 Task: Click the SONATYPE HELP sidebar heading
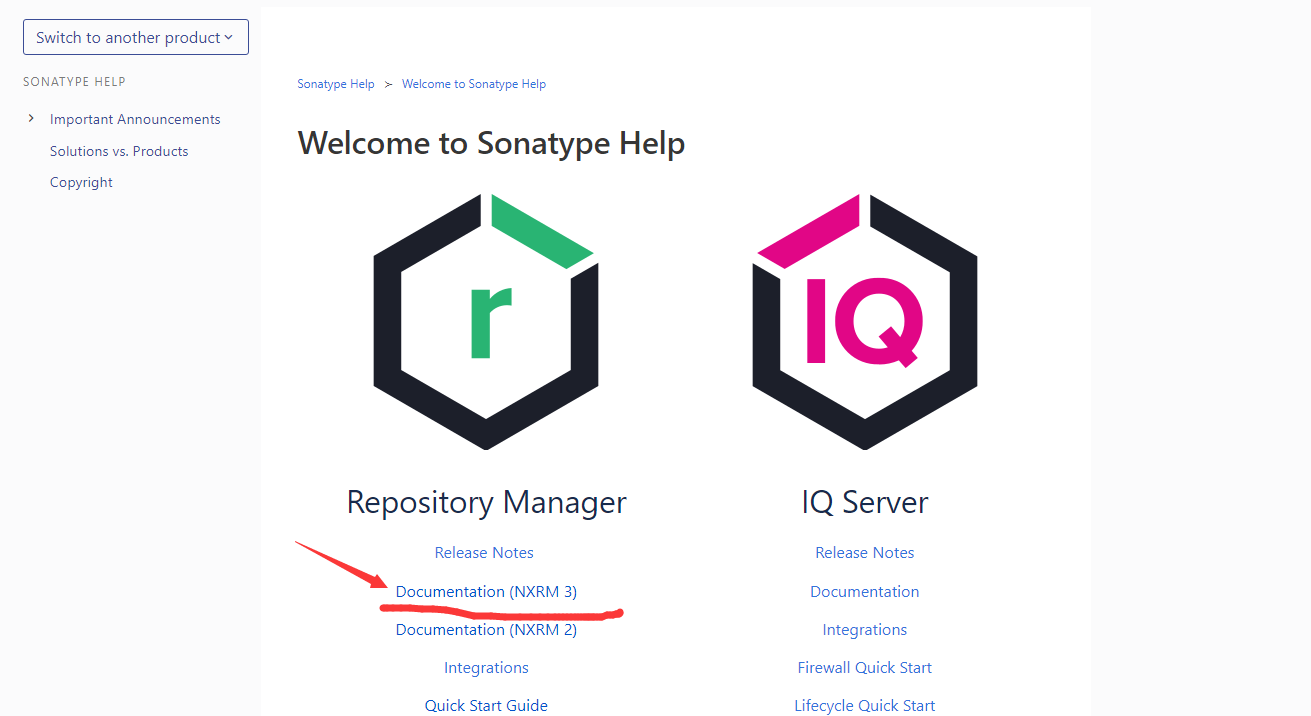pos(74,82)
